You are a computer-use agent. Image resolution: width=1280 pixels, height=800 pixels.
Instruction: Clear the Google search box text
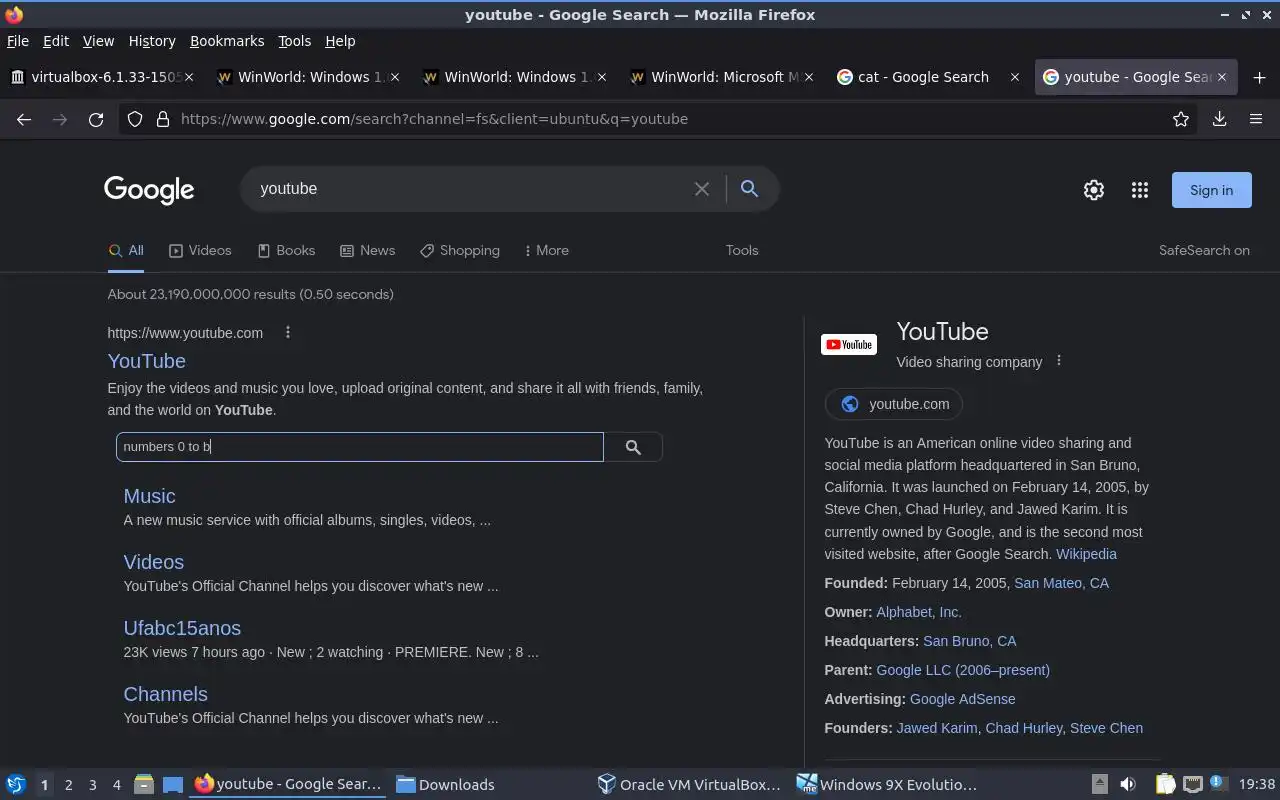tap(702, 189)
